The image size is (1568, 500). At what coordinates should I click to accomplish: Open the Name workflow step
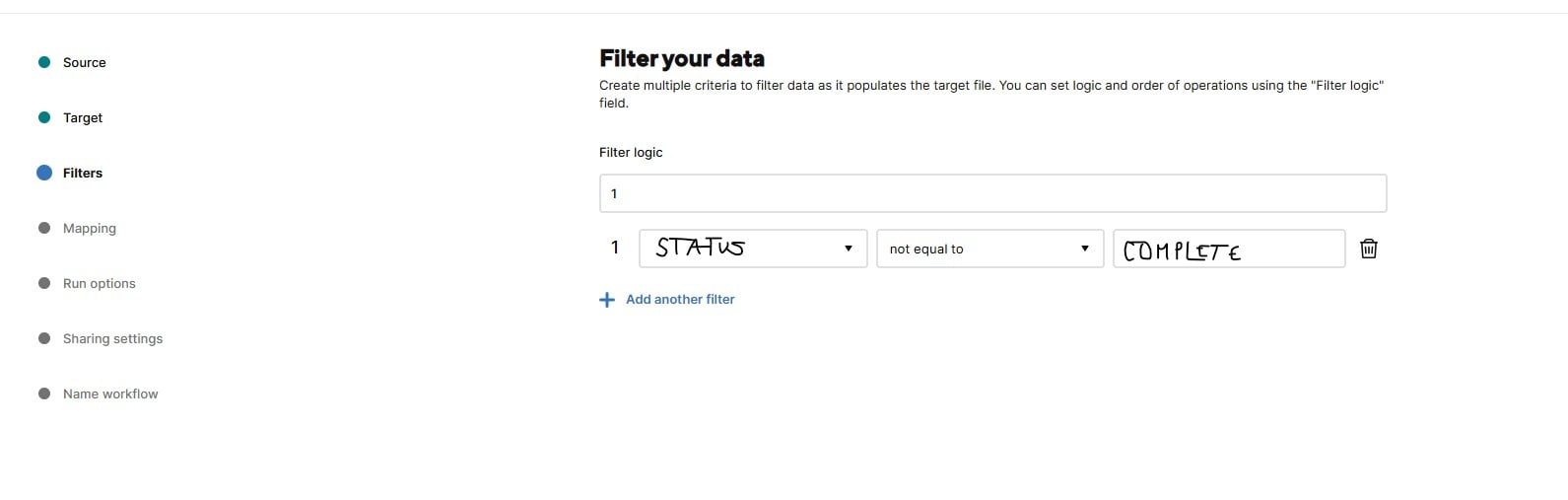point(110,393)
